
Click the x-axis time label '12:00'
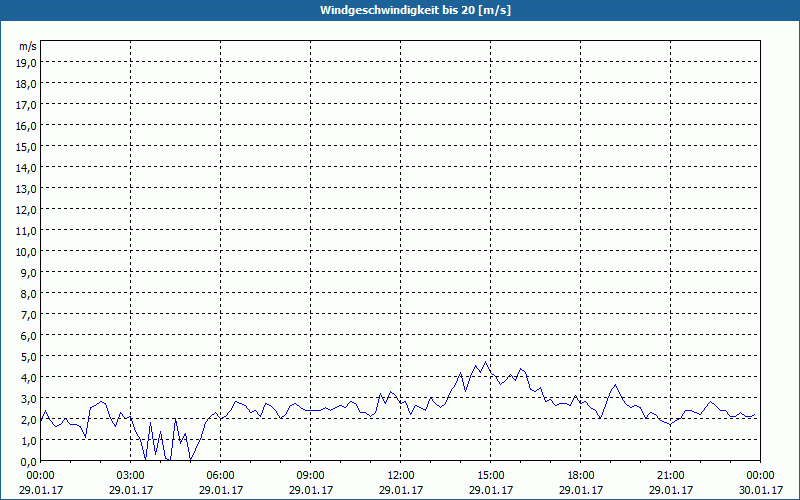(x=401, y=476)
